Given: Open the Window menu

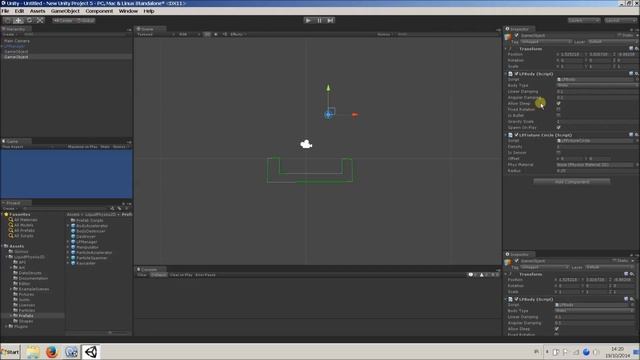Looking at the screenshot, I should click(128, 11).
